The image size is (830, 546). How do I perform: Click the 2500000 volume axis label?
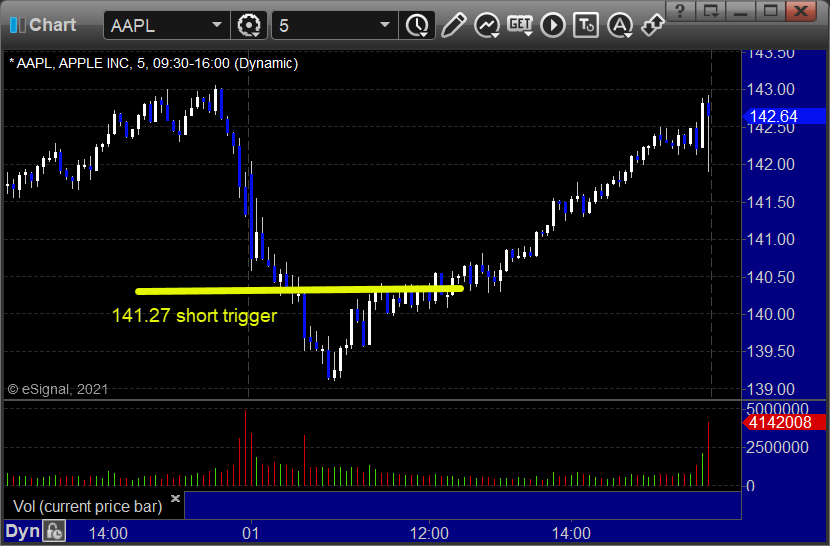click(x=777, y=447)
